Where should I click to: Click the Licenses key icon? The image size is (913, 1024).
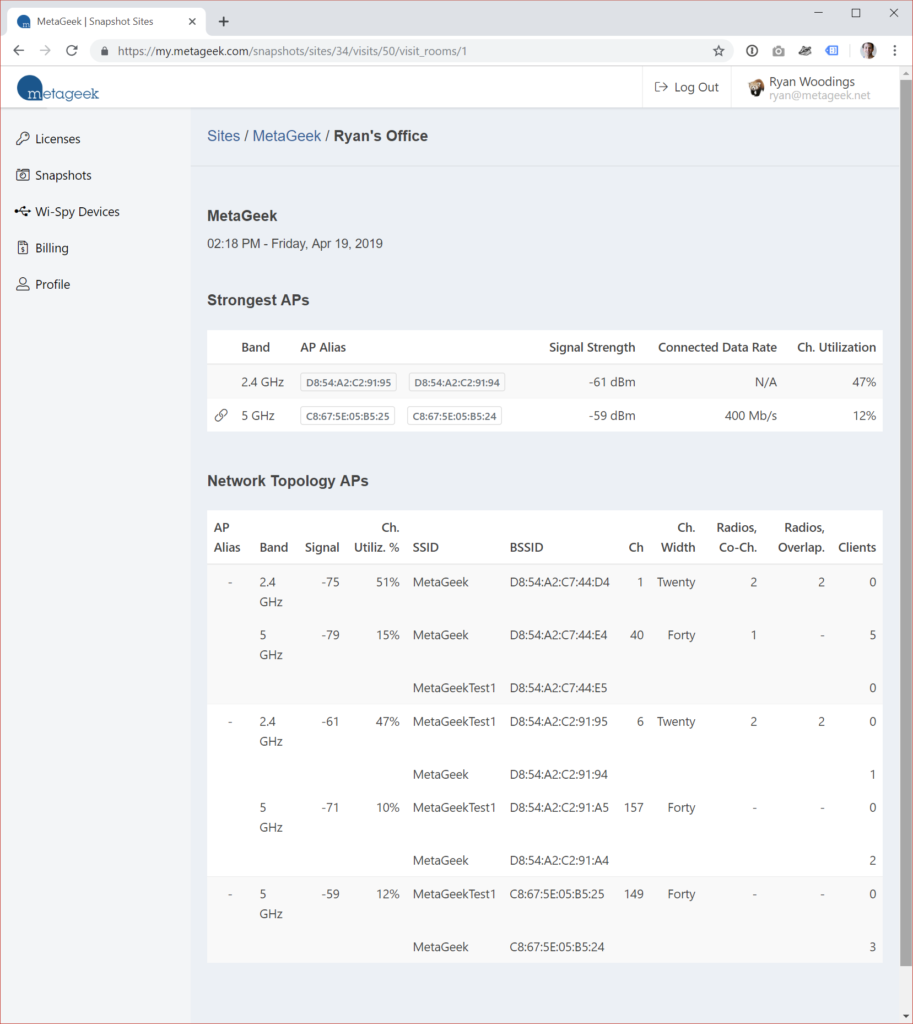click(x=23, y=138)
